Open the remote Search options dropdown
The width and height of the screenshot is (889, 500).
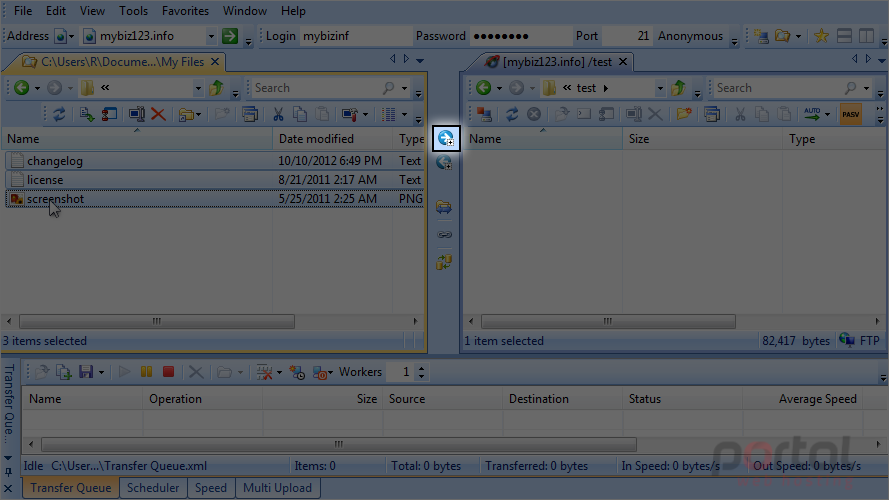[x=866, y=88]
